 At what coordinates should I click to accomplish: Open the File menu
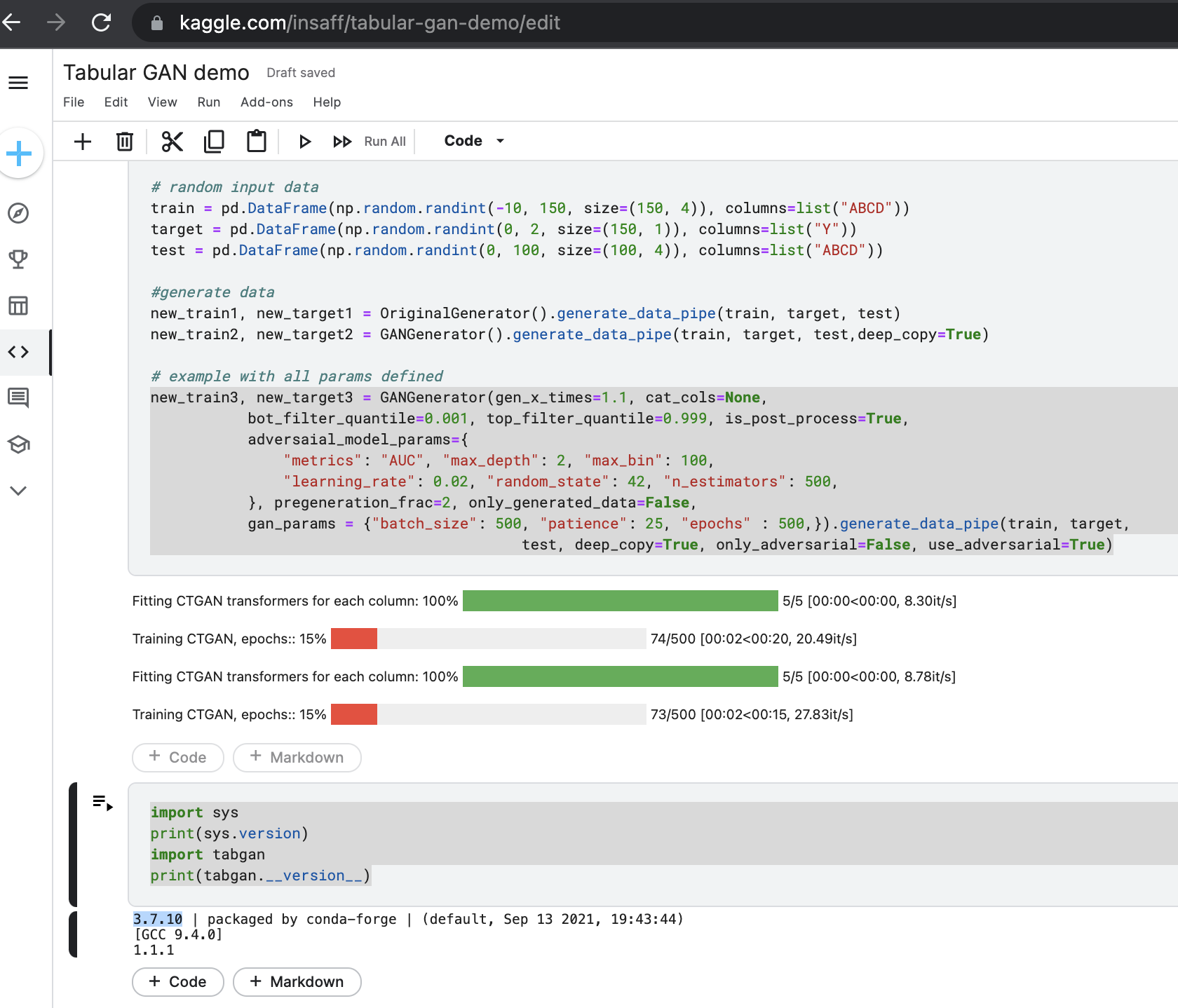pos(73,102)
